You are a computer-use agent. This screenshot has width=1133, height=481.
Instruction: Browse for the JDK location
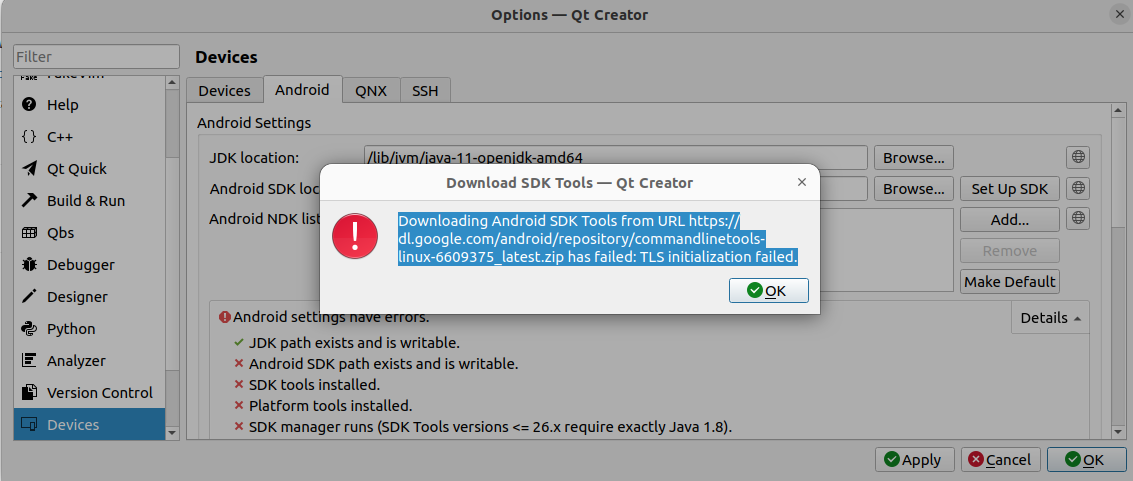click(x=913, y=157)
